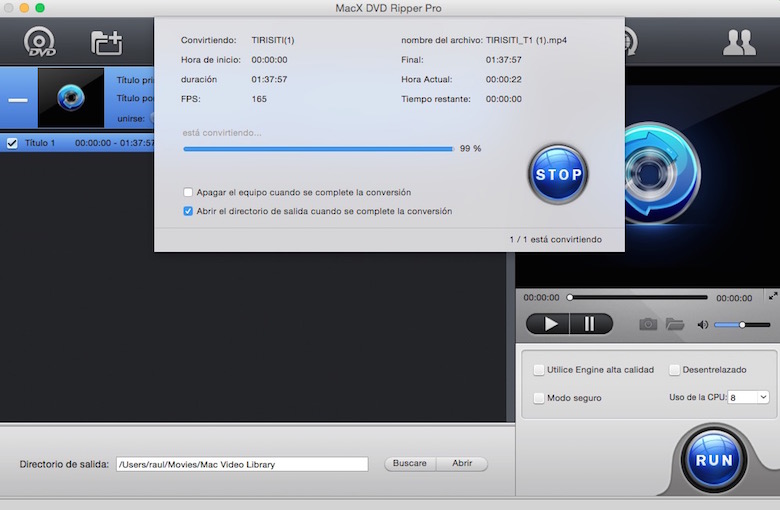Click the 99 % progress value

tap(470, 148)
